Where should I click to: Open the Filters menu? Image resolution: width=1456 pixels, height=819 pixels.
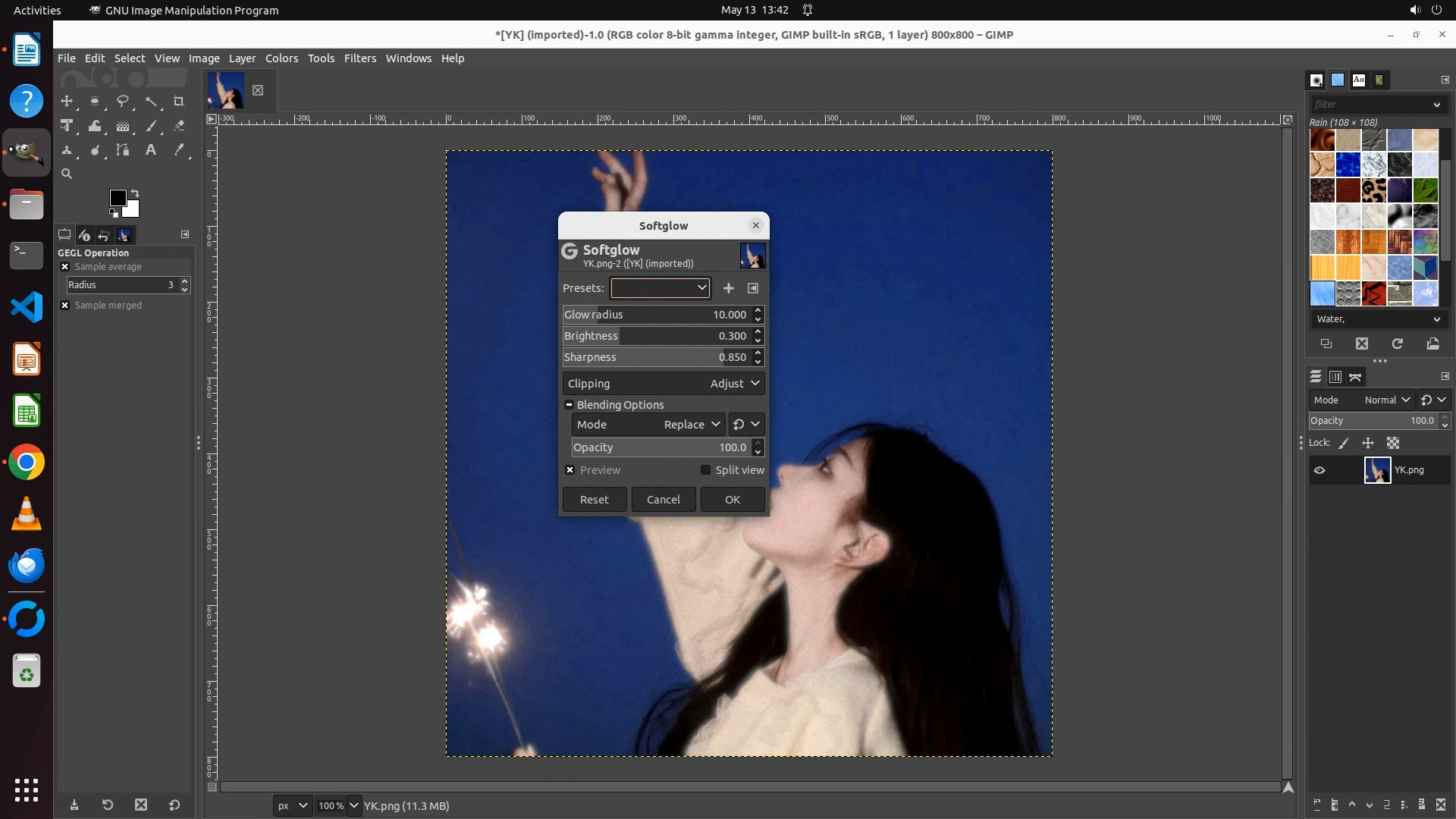[359, 58]
